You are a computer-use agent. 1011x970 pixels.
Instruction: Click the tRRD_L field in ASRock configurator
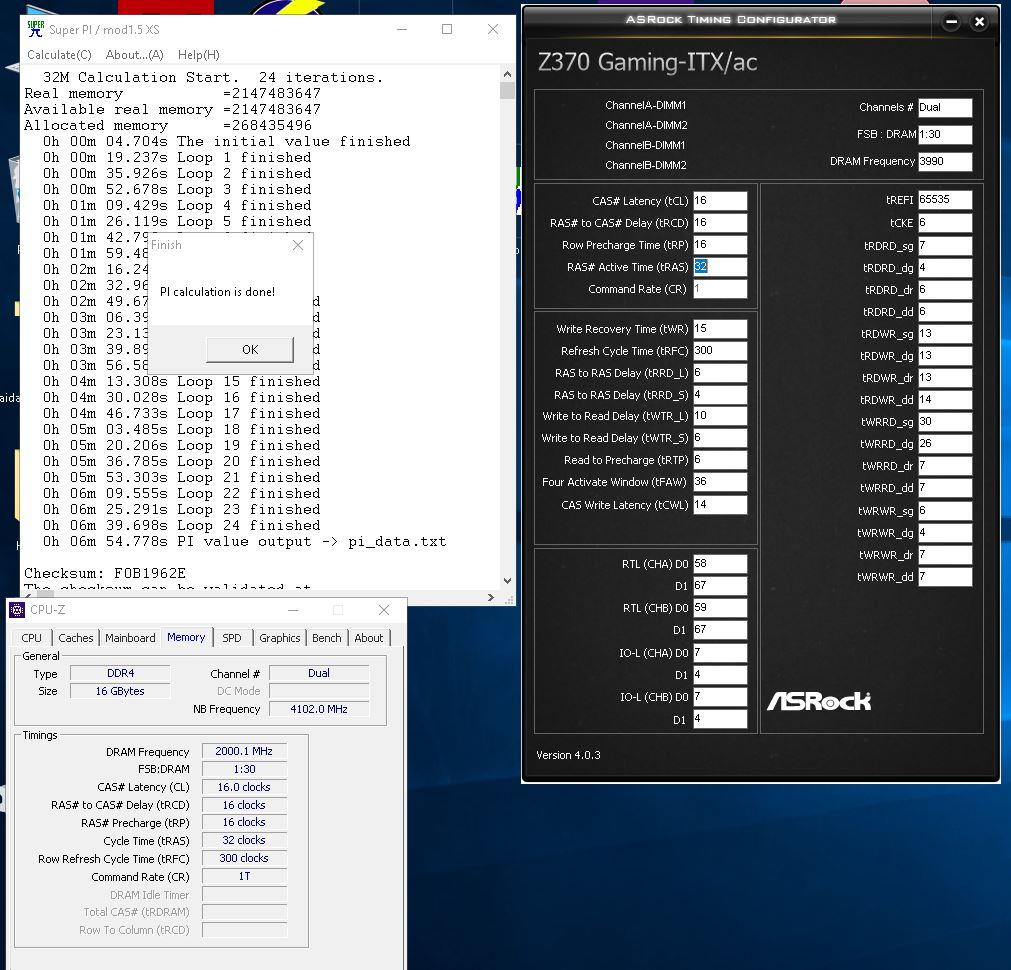pyautogui.click(x=720, y=373)
